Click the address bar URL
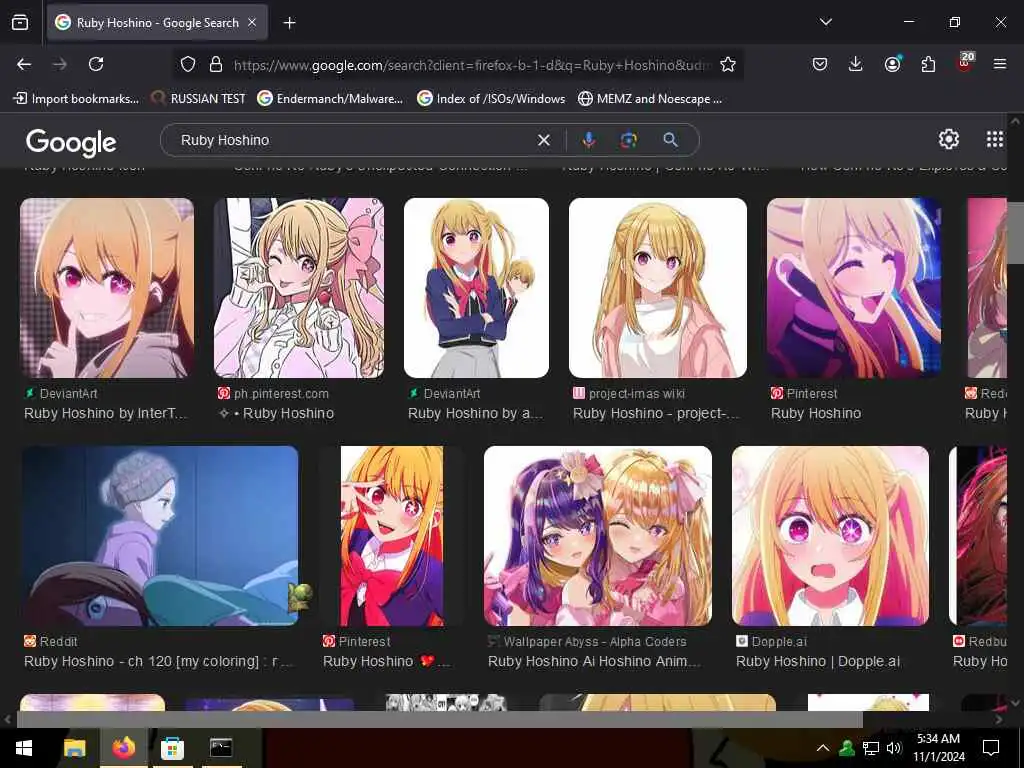 click(x=472, y=65)
